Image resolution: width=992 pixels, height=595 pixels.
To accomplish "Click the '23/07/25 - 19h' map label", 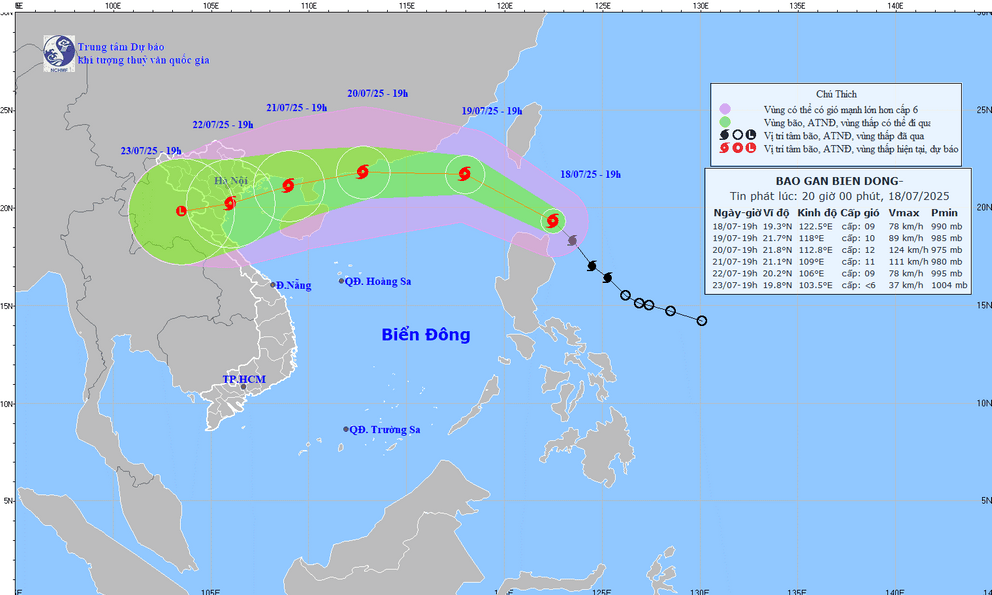I will [151, 151].
